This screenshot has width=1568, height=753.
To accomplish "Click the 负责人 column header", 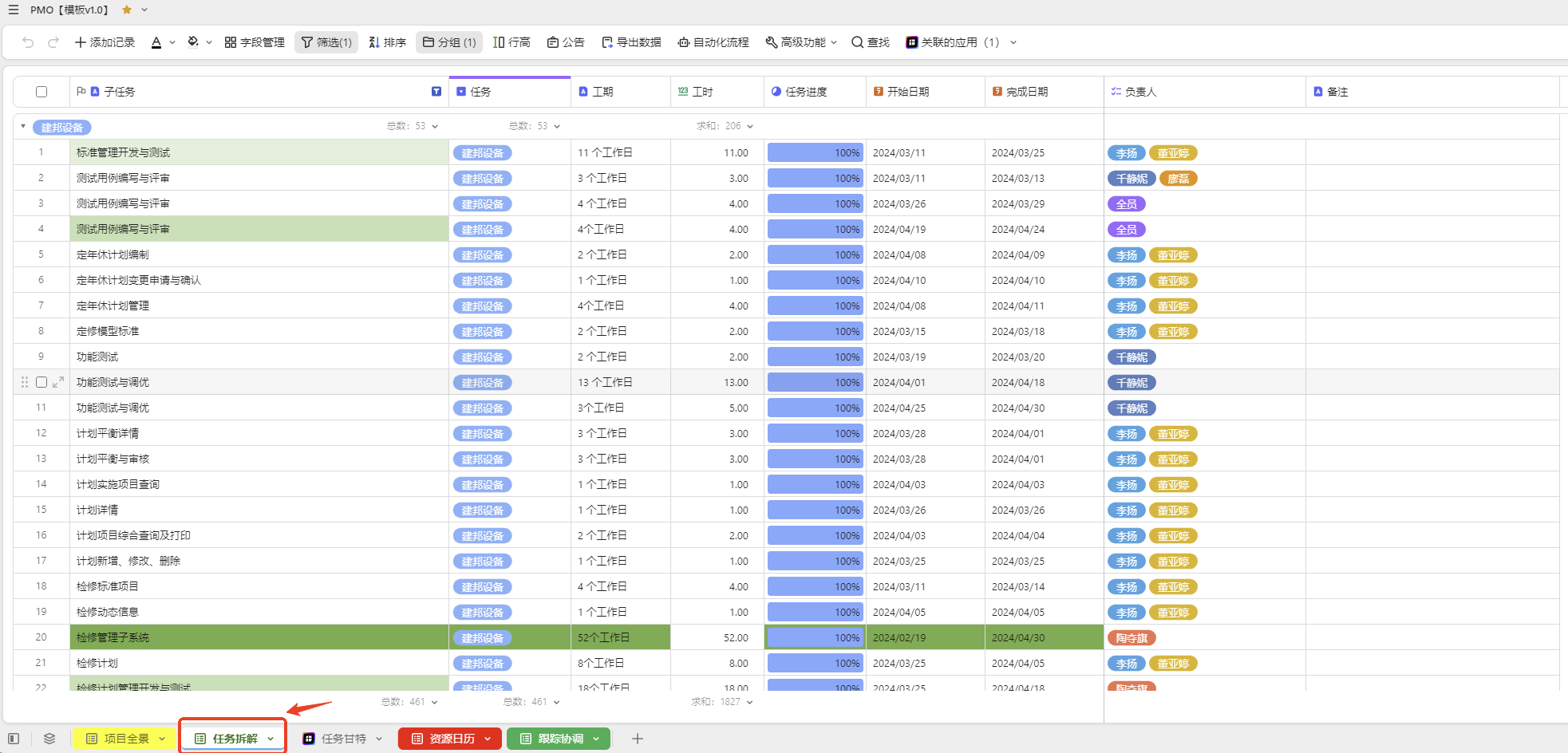I will 1205,92.
